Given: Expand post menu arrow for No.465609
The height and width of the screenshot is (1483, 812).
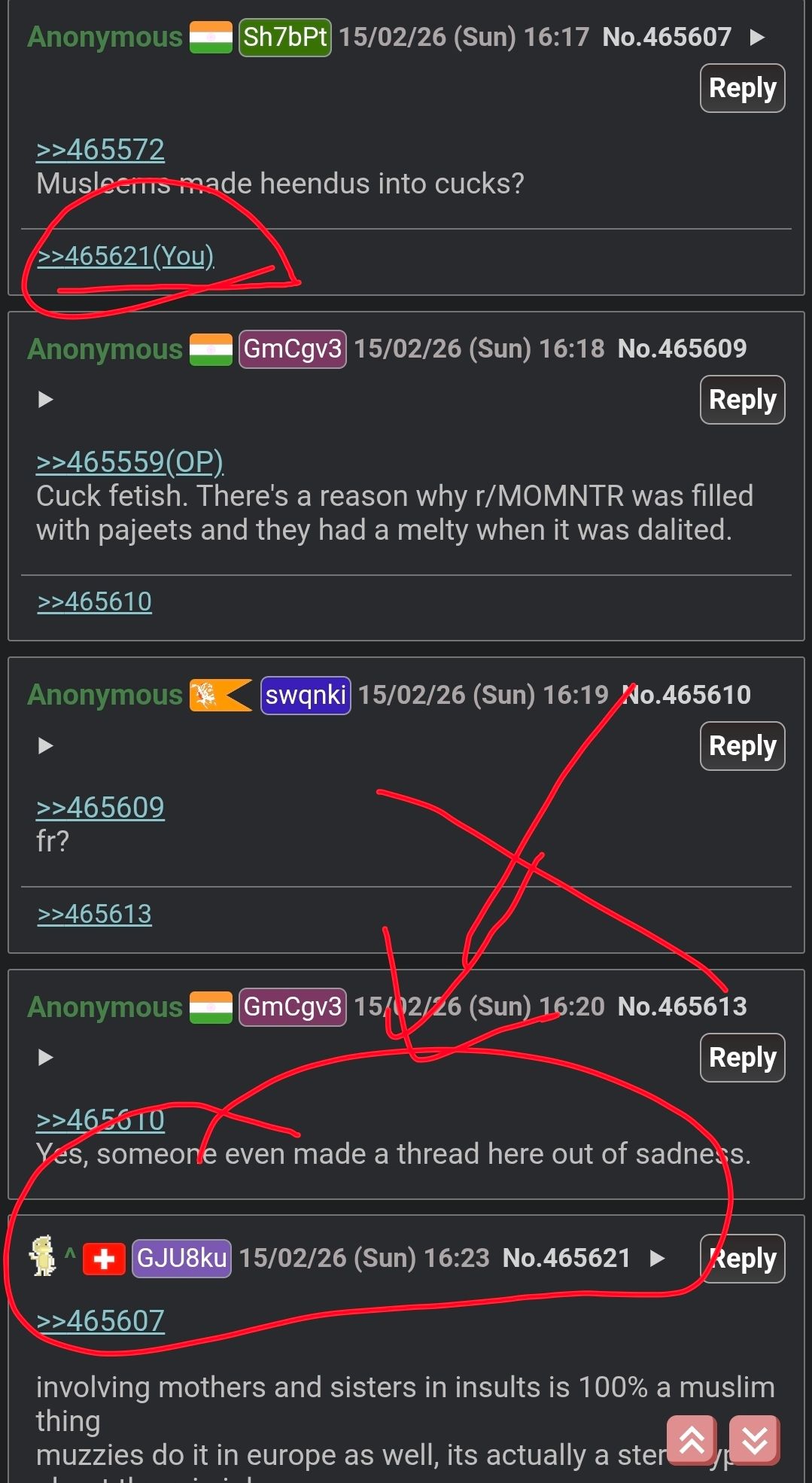Looking at the screenshot, I should (x=45, y=399).
